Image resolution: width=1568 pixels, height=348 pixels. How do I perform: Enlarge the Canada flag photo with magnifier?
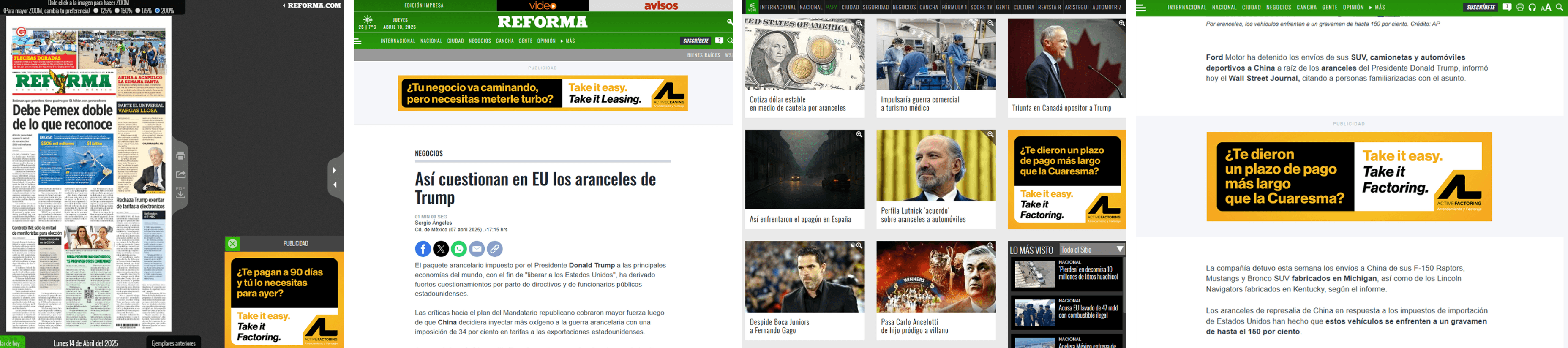click(1121, 23)
